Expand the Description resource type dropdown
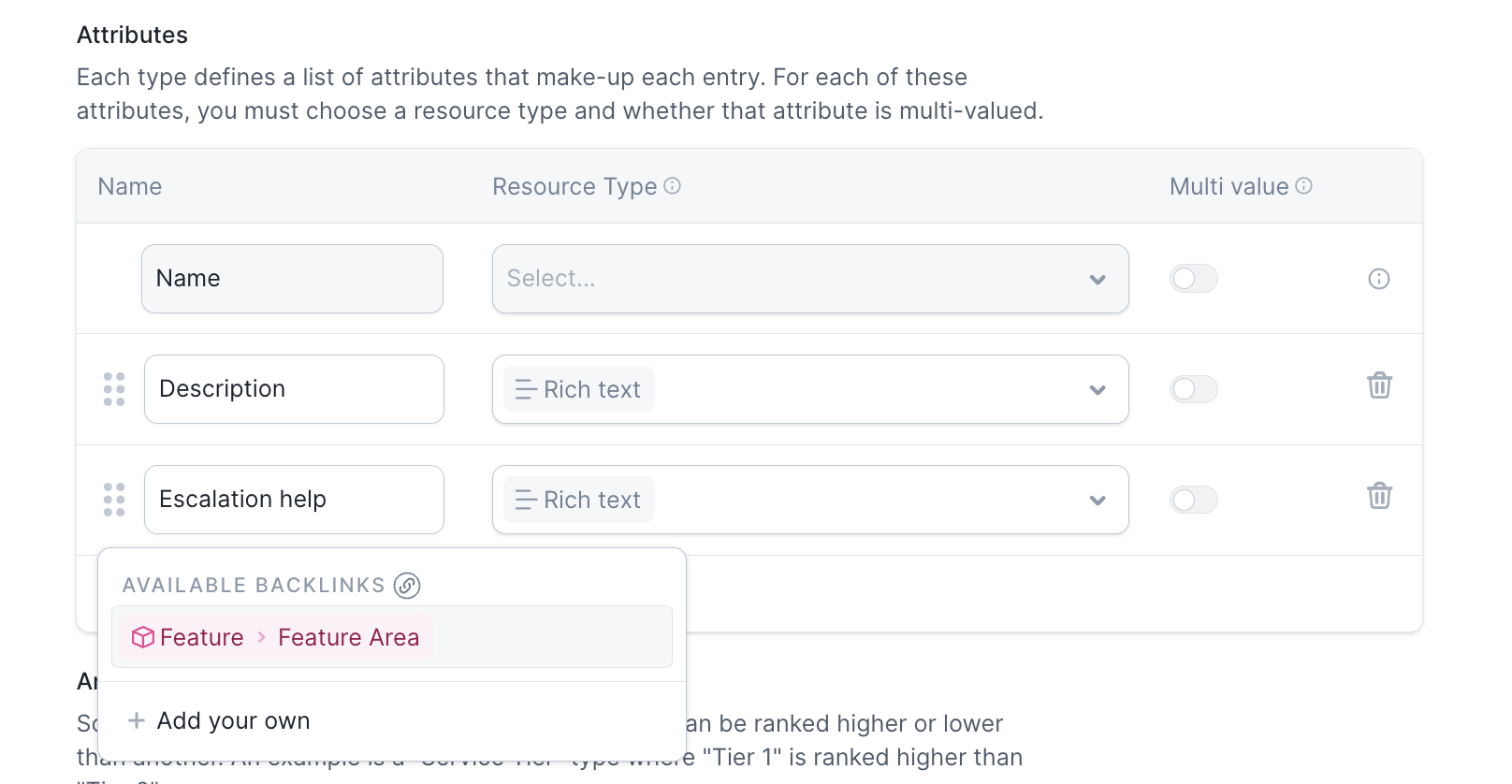Image resolution: width=1512 pixels, height=784 pixels. coord(1098,389)
